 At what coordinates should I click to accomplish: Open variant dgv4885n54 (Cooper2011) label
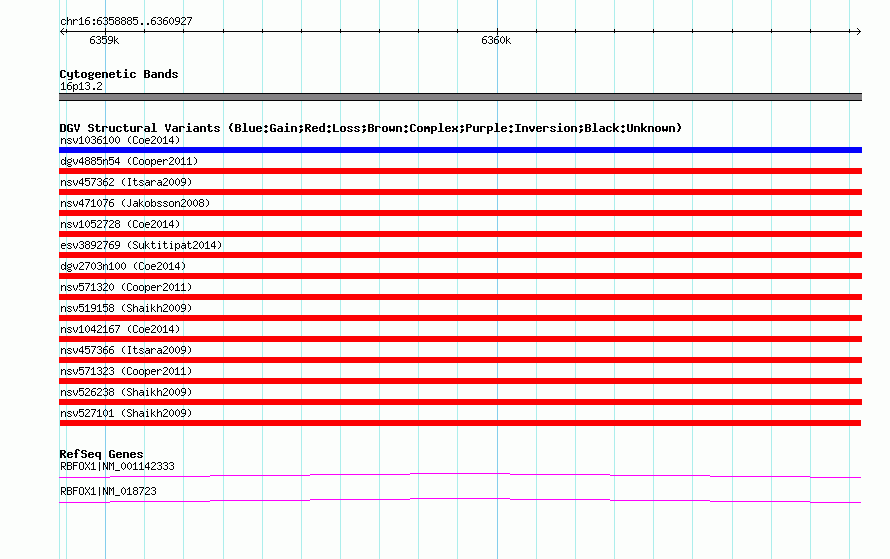129,161
